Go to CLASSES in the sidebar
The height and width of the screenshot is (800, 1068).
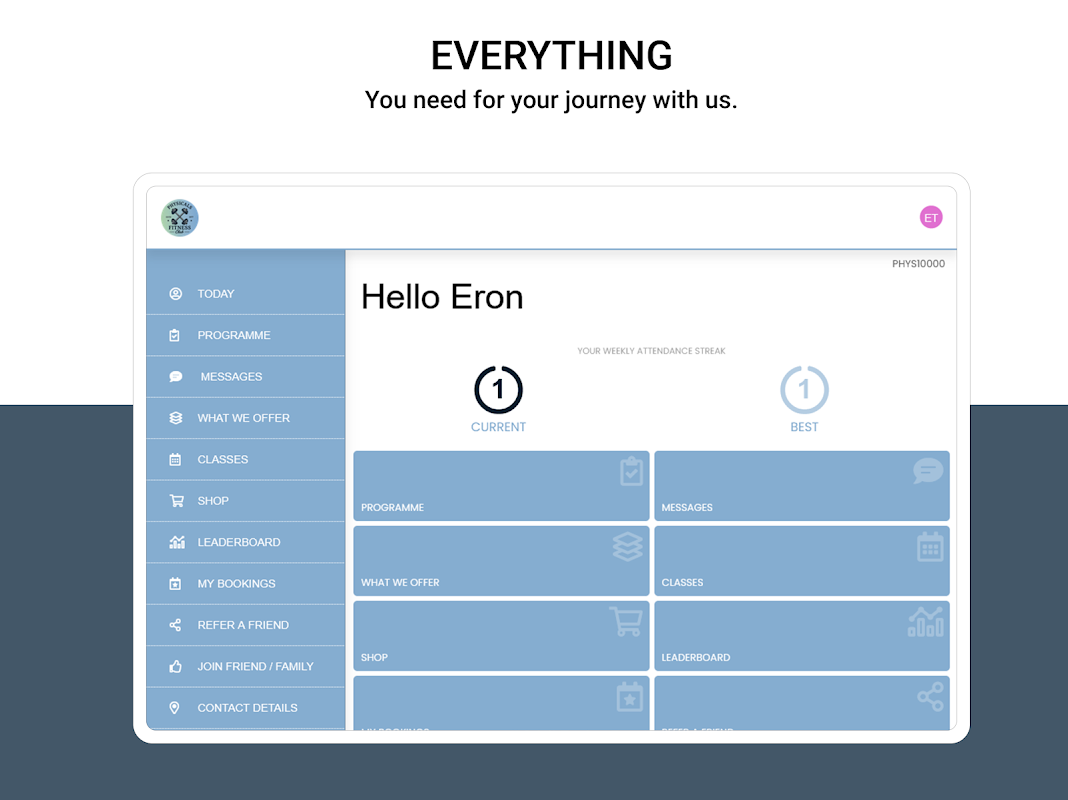tap(246, 460)
